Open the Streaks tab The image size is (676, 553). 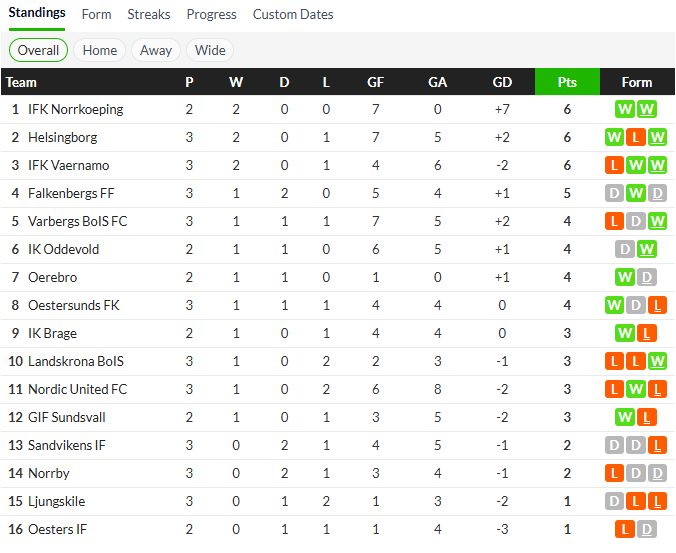(149, 15)
